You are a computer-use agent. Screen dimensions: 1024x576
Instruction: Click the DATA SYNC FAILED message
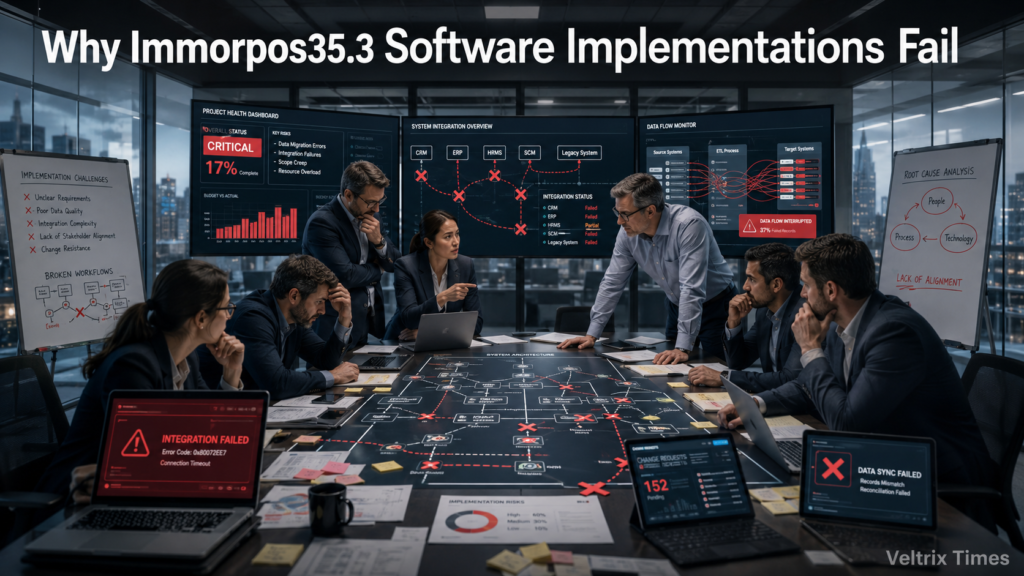pos(889,472)
